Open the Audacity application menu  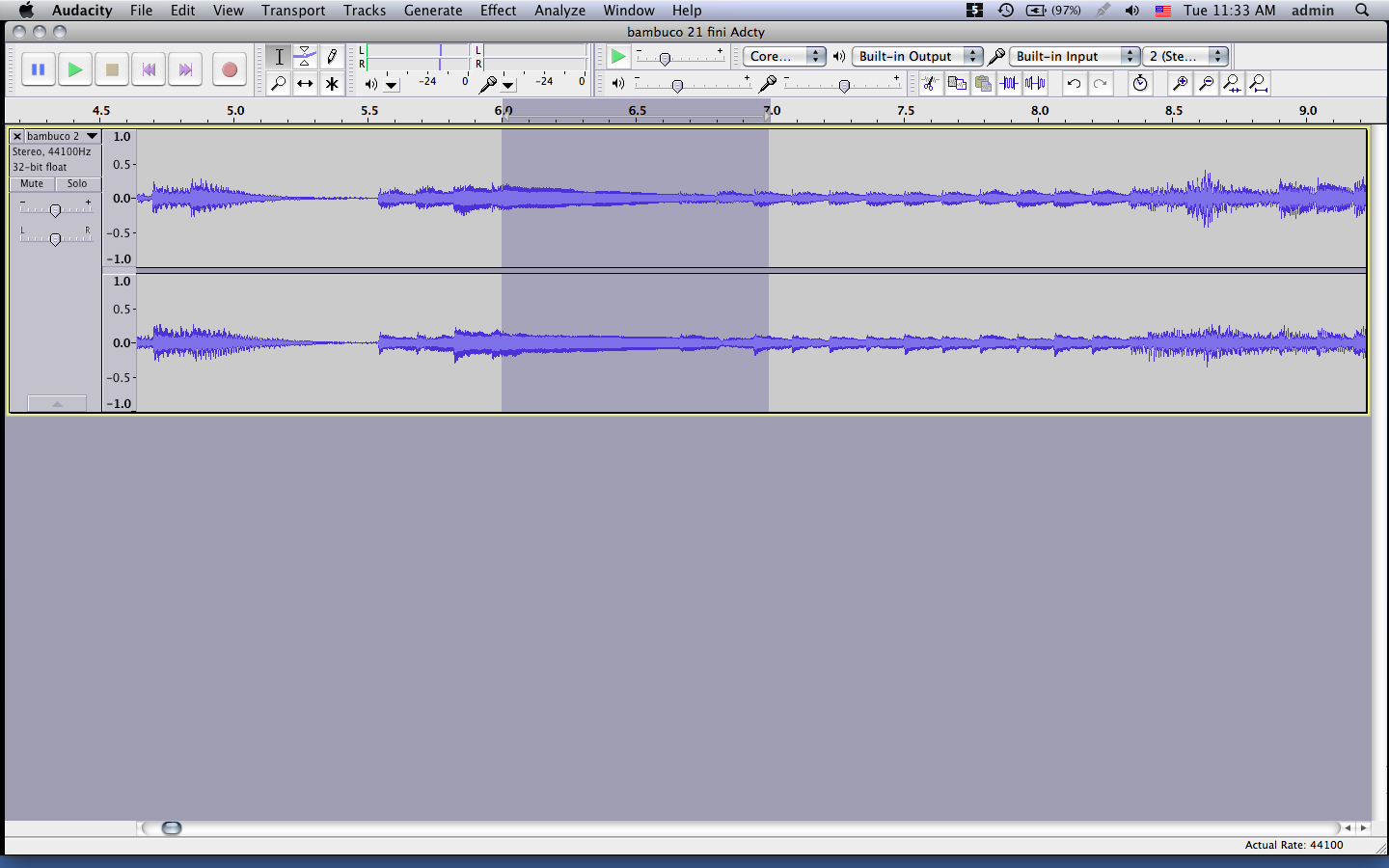[82, 10]
